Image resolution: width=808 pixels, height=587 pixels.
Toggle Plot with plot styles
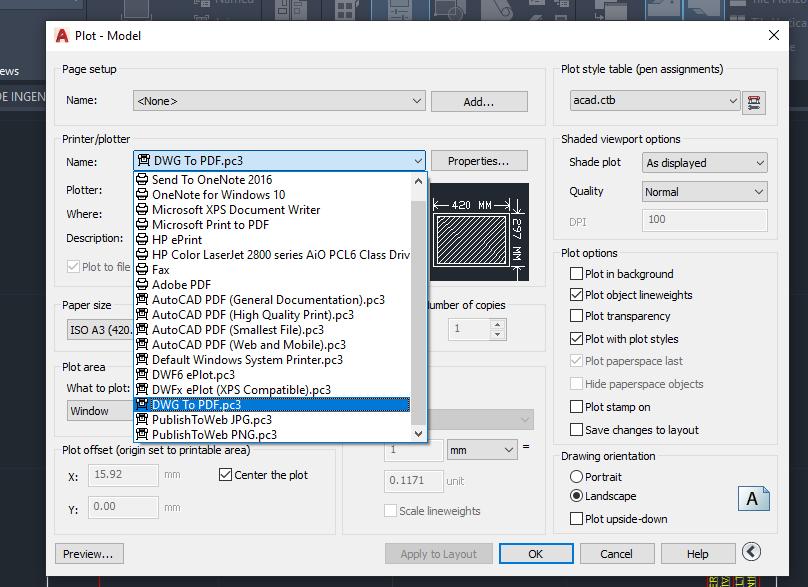click(576, 339)
